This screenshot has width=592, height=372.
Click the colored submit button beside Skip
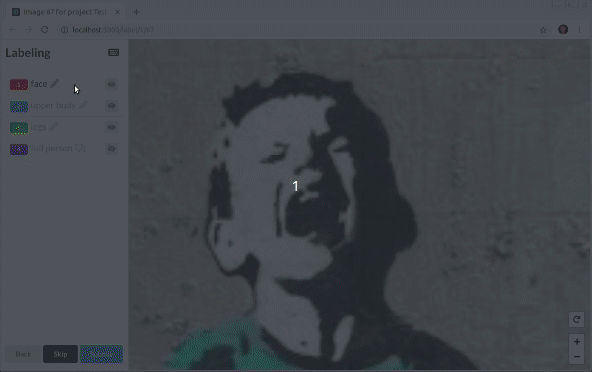[x=102, y=354]
